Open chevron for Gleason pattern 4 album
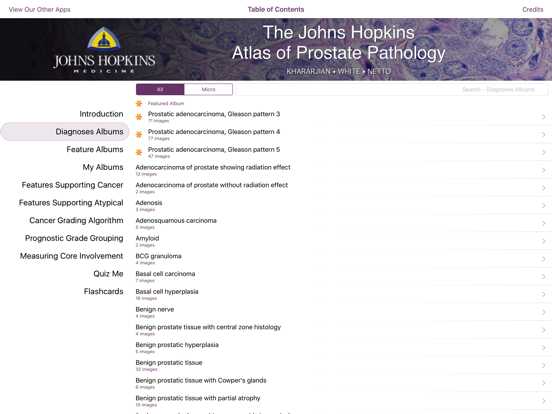552x414 pixels. click(544, 134)
